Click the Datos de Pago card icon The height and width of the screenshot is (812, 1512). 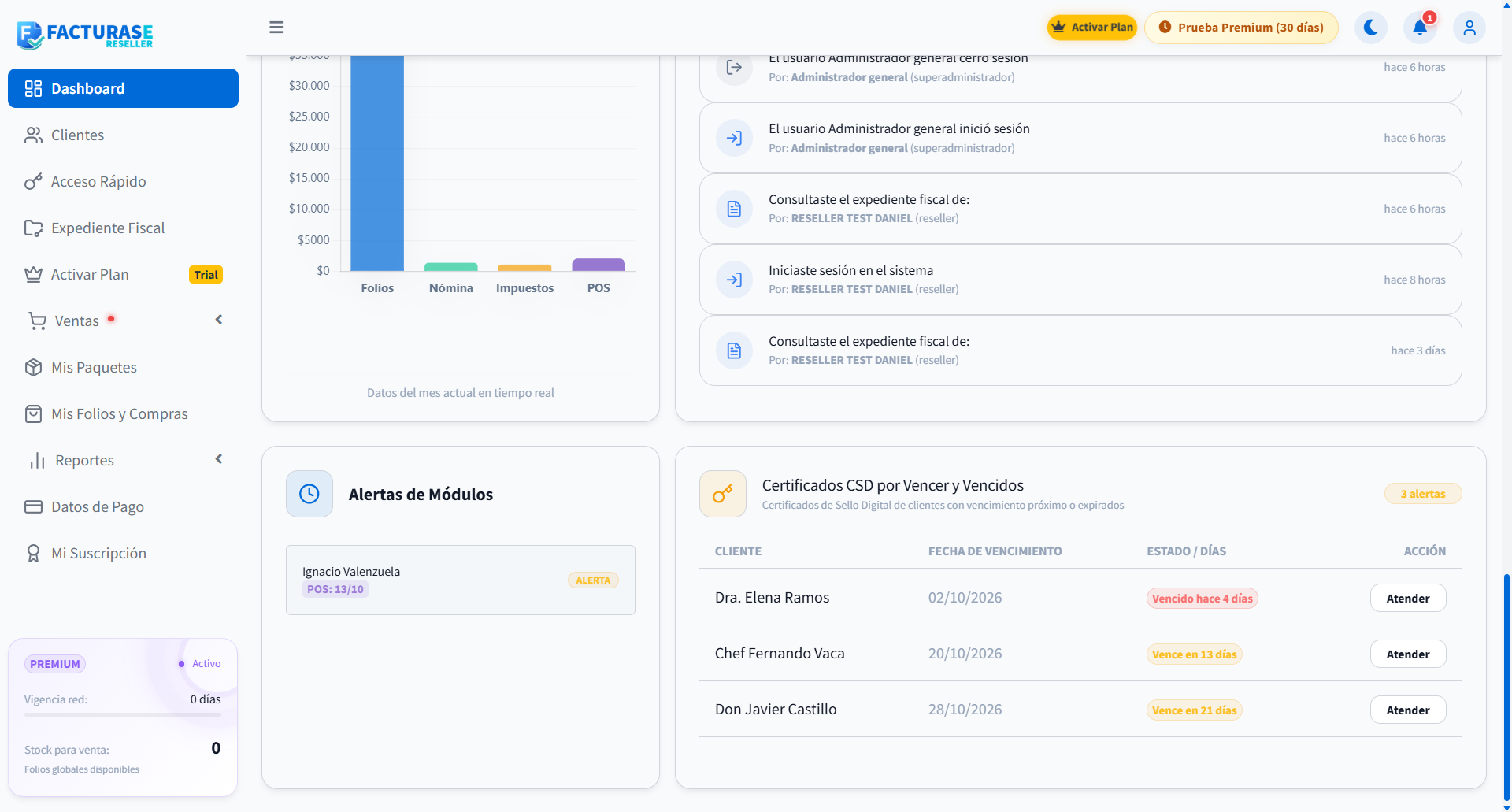coord(33,507)
